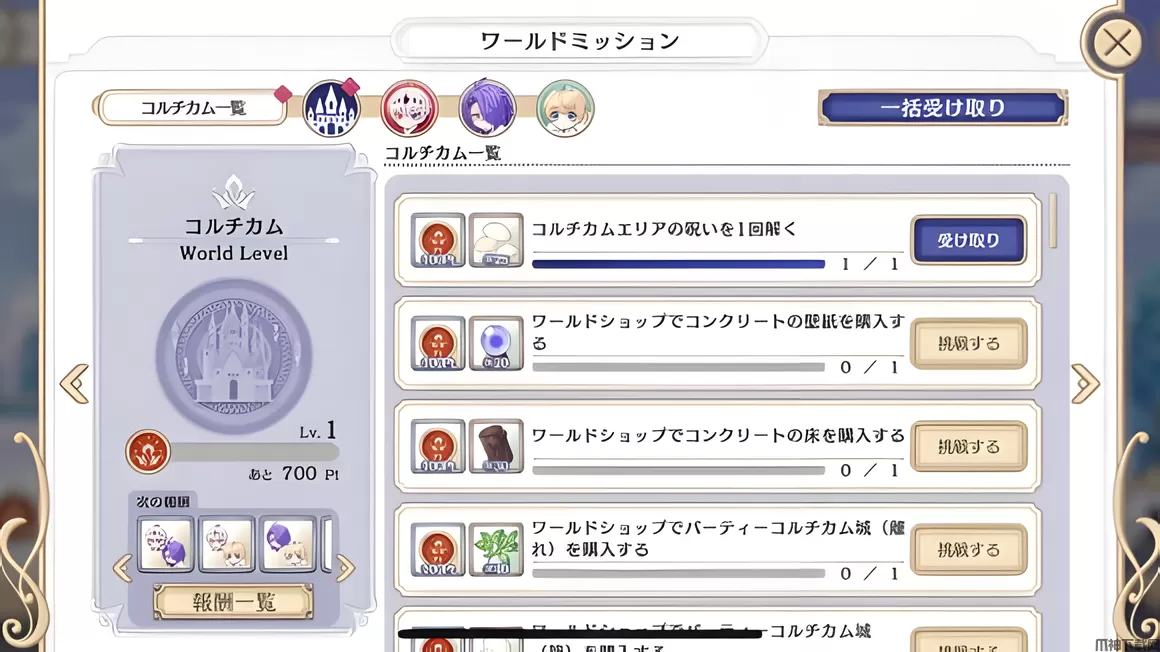Viewport: 1160px width, 652px height.
Task: Select the castle emblem tab icon
Action: click(331, 108)
